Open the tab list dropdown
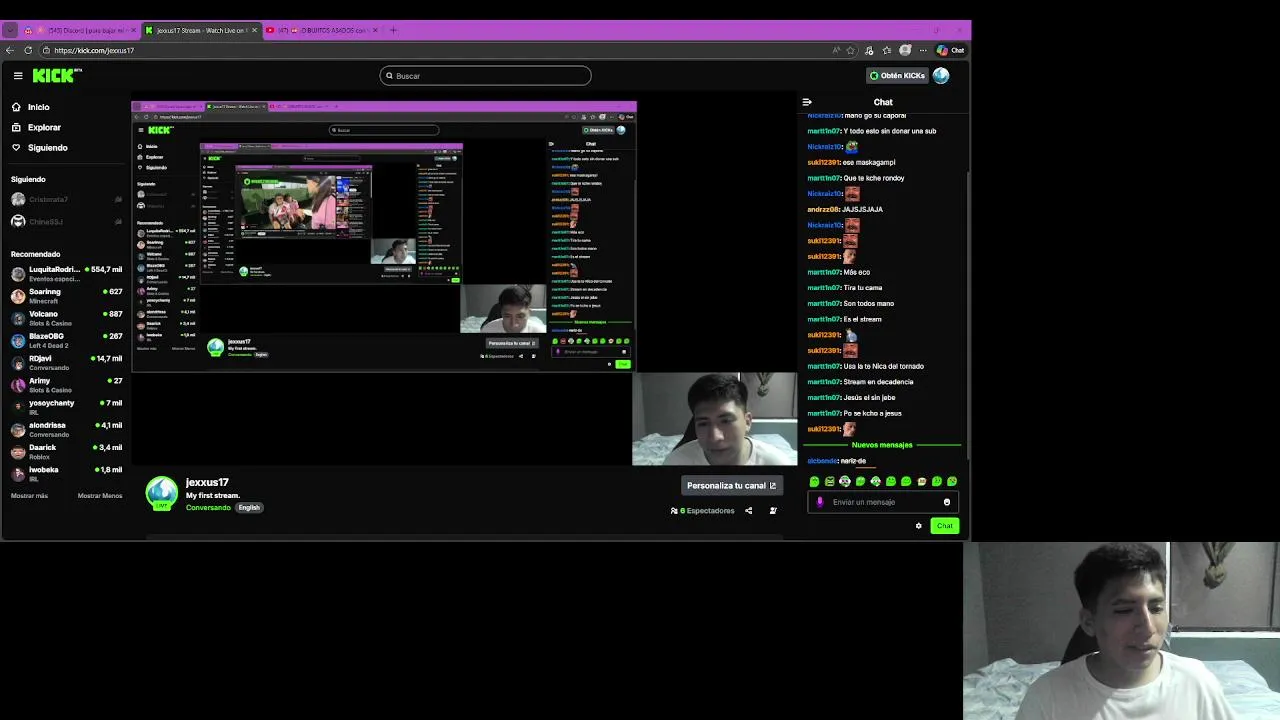Viewport: 1280px width, 720px height. pos(10,30)
